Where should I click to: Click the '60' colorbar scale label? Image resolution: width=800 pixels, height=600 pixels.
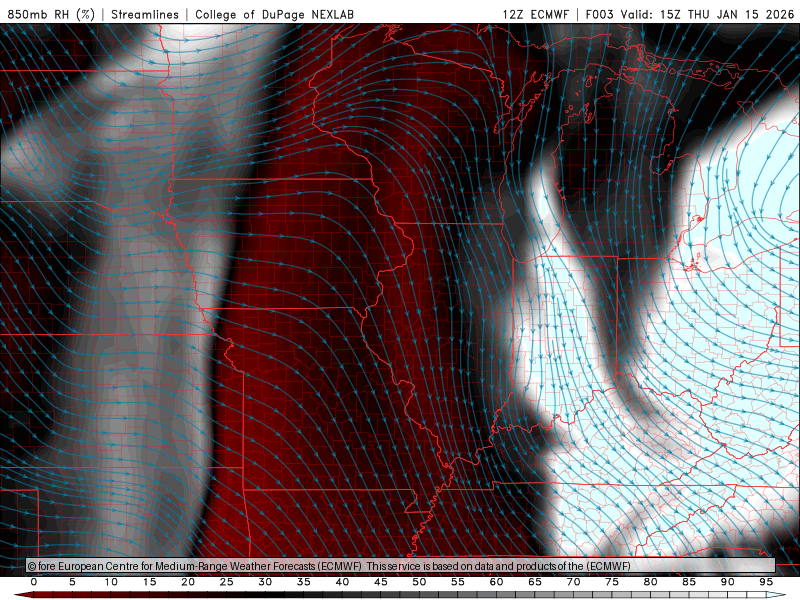coord(496,582)
